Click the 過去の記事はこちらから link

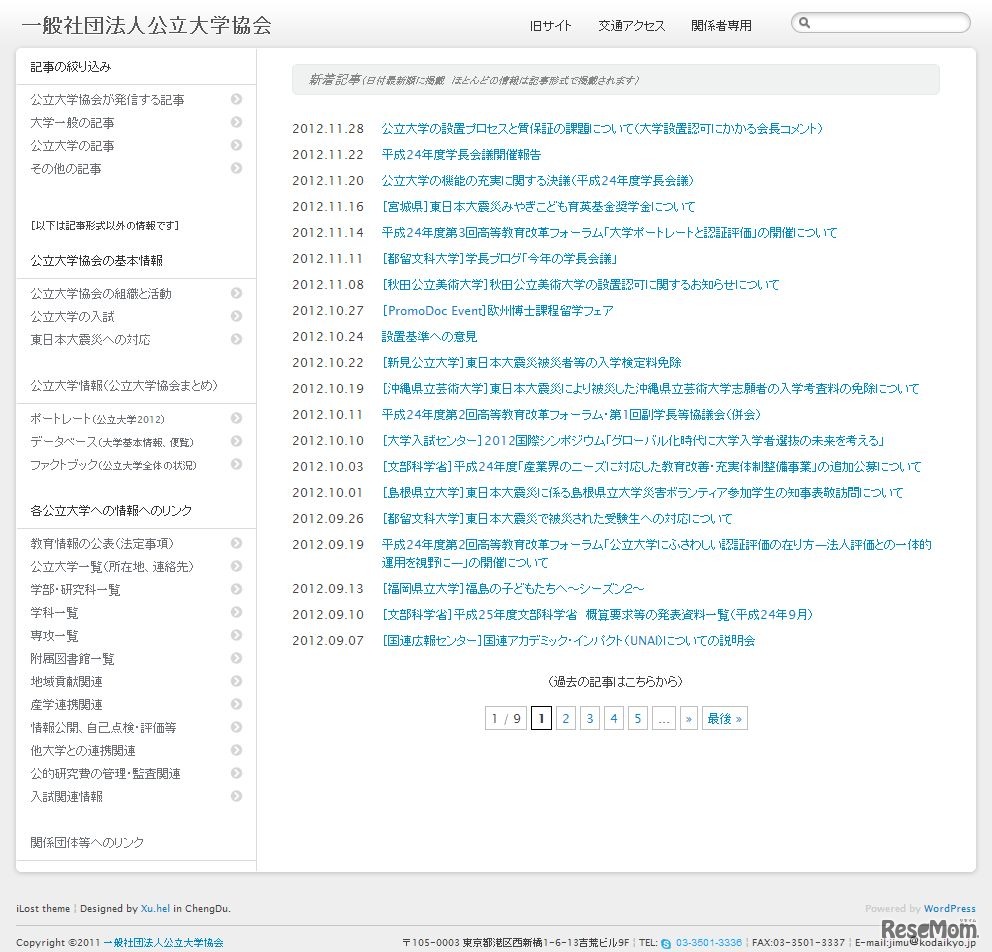point(615,681)
